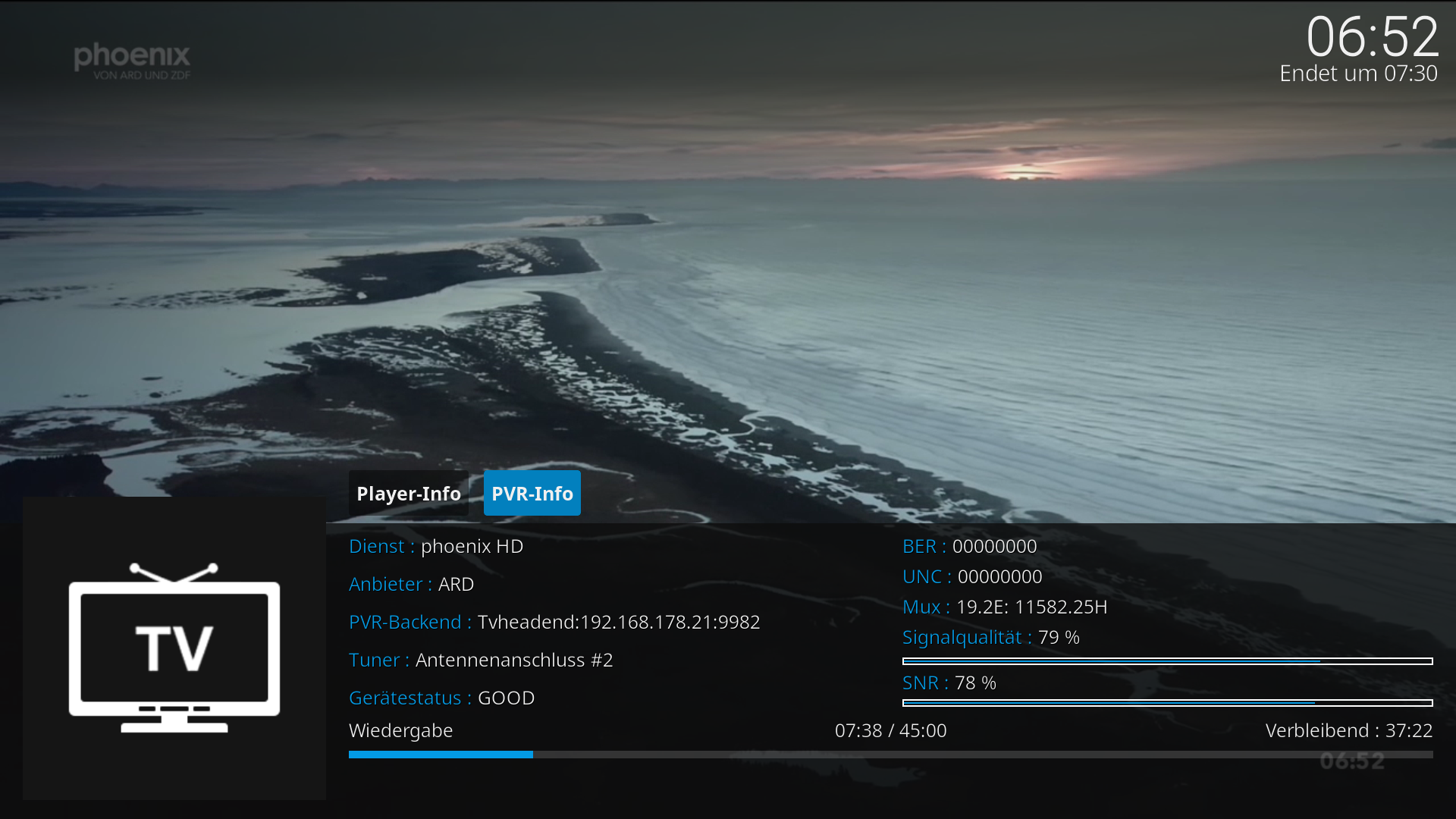Image resolution: width=1456 pixels, height=819 pixels.
Task: Click the PVR-Backend Tvheadend address text
Action: pos(619,622)
